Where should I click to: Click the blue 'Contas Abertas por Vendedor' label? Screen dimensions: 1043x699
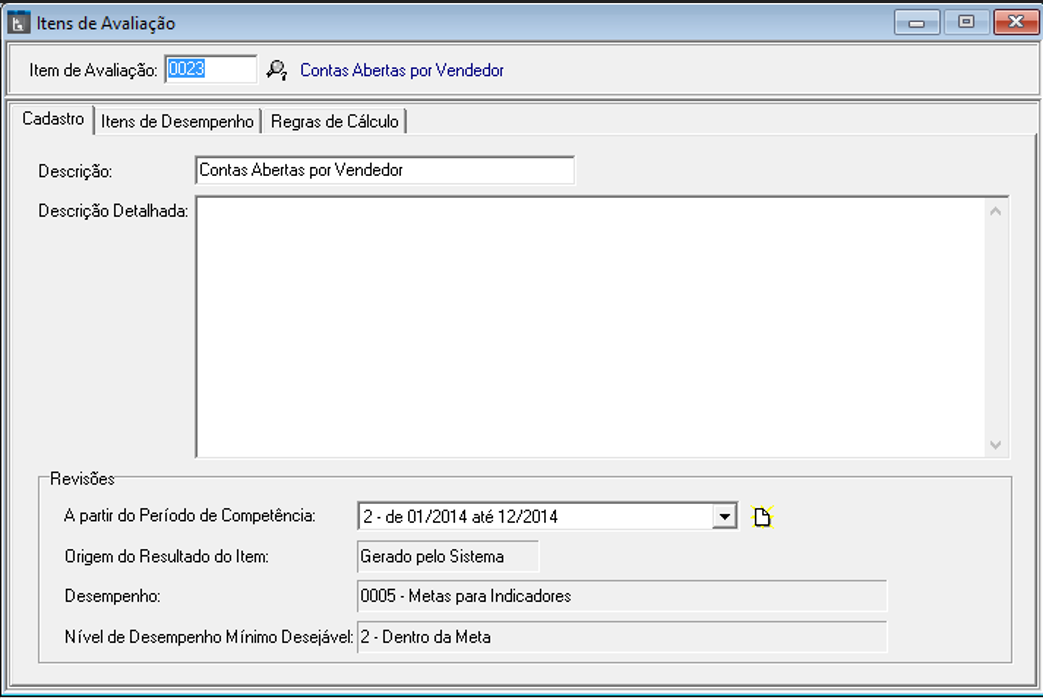point(402,71)
